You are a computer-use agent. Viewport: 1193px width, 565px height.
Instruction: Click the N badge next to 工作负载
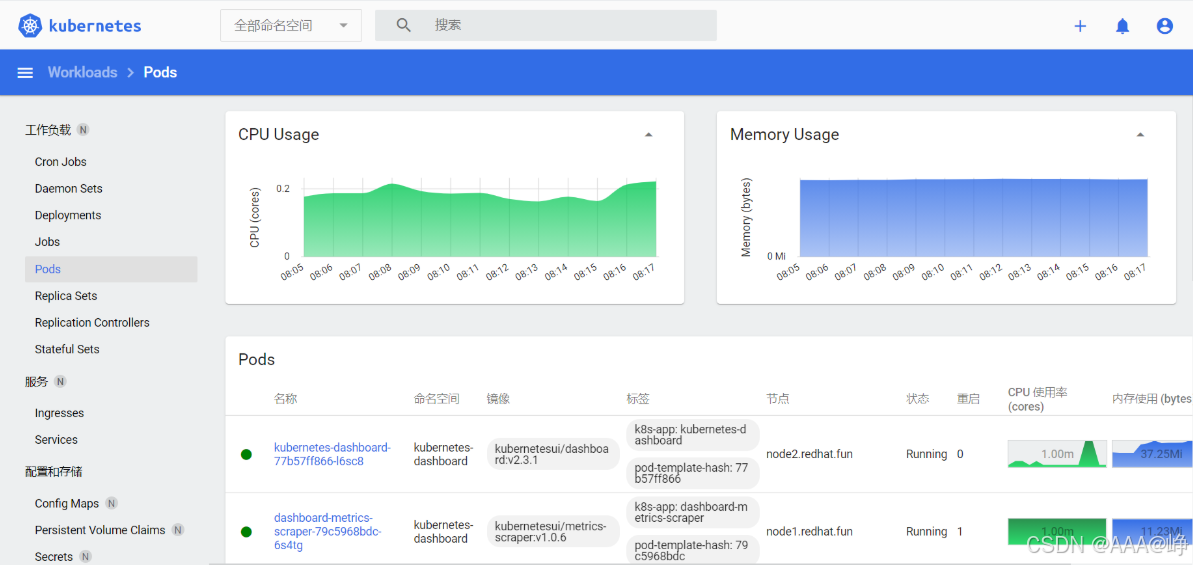(83, 130)
